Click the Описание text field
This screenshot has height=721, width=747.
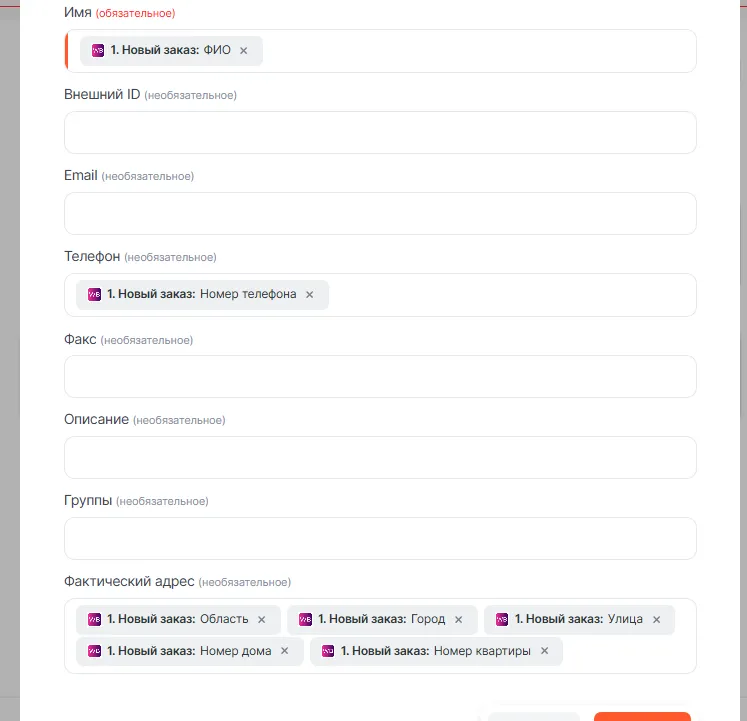click(x=380, y=457)
